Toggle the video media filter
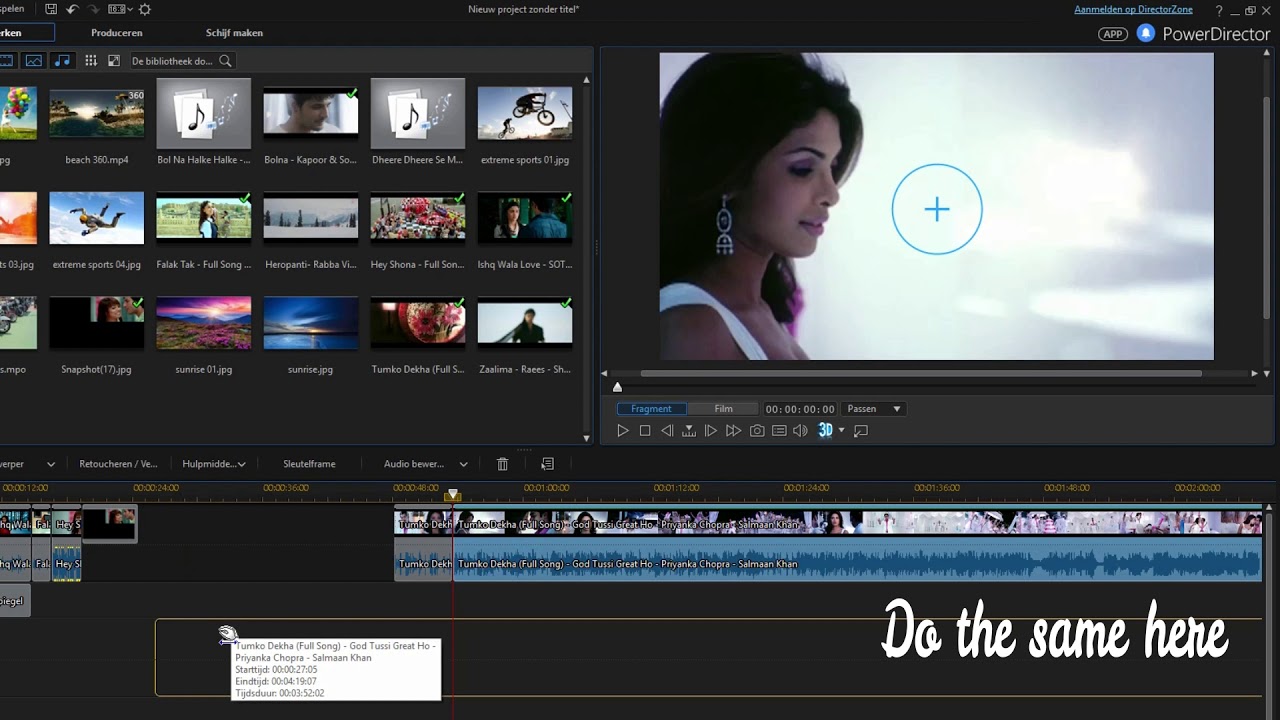This screenshot has height=720, width=1280. [6, 61]
